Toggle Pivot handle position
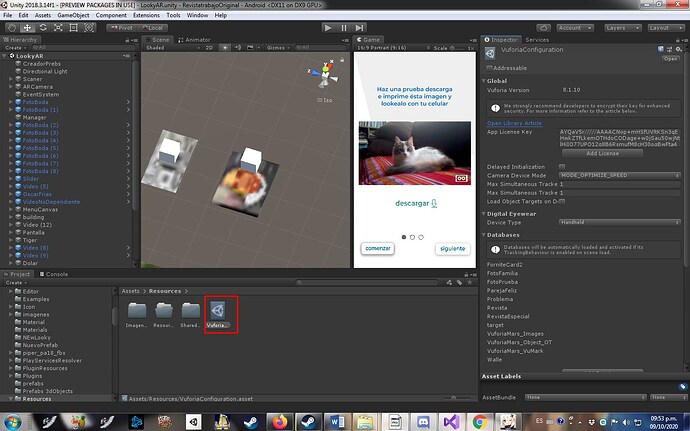690x431 pixels. click(124, 28)
